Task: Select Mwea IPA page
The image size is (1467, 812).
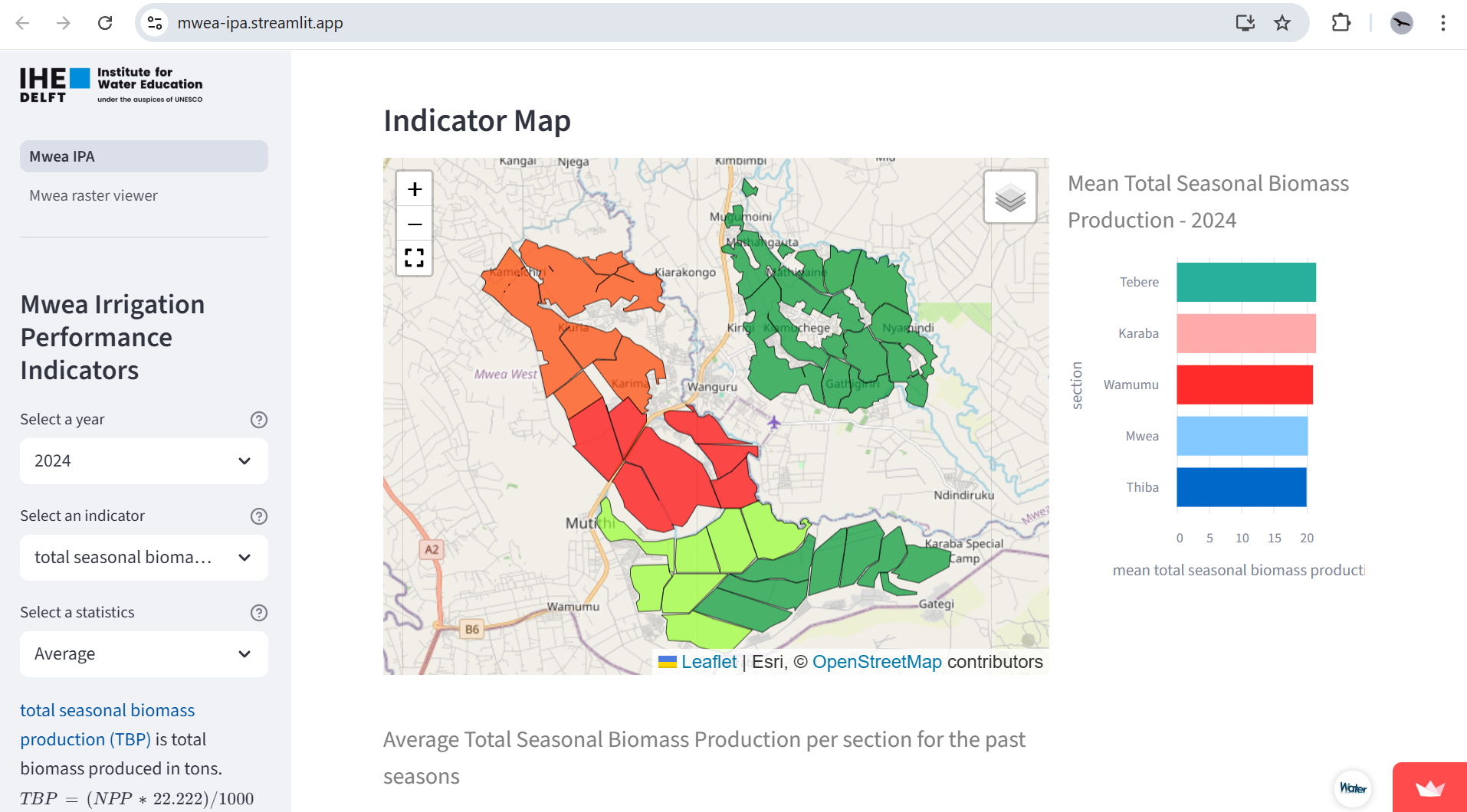Action: tap(144, 156)
